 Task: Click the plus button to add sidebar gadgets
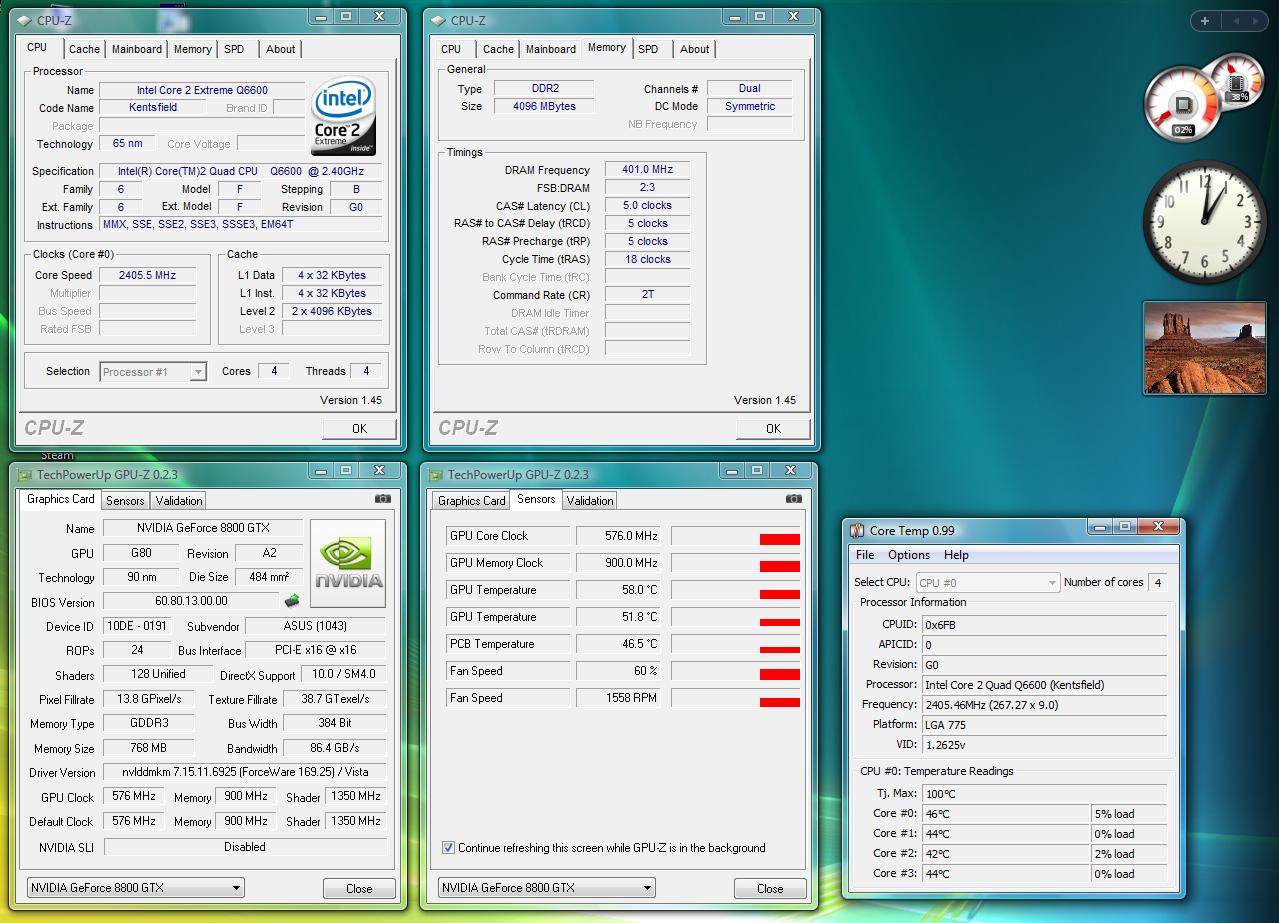(x=1204, y=21)
